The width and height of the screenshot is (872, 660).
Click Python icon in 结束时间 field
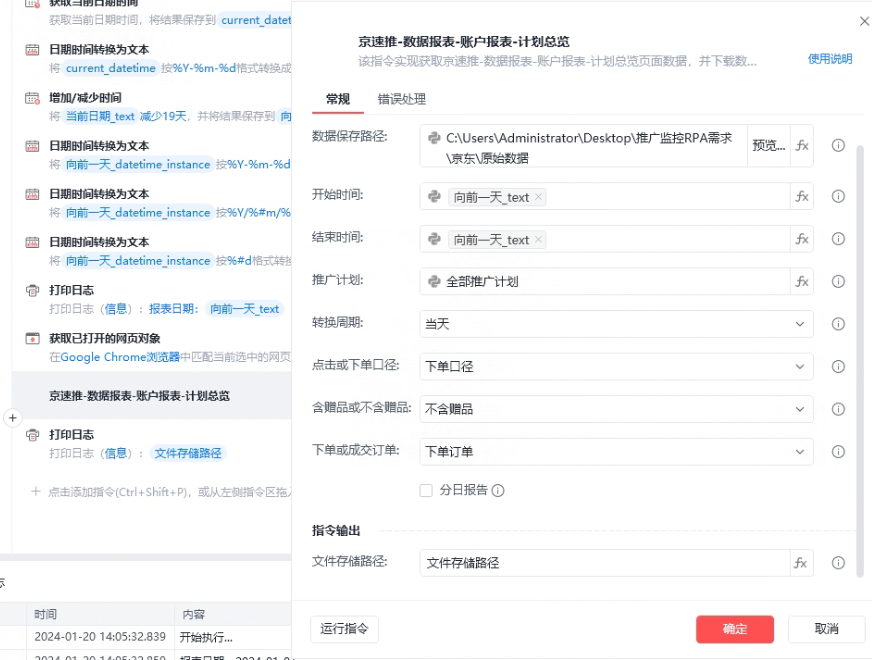[x=434, y=239]
